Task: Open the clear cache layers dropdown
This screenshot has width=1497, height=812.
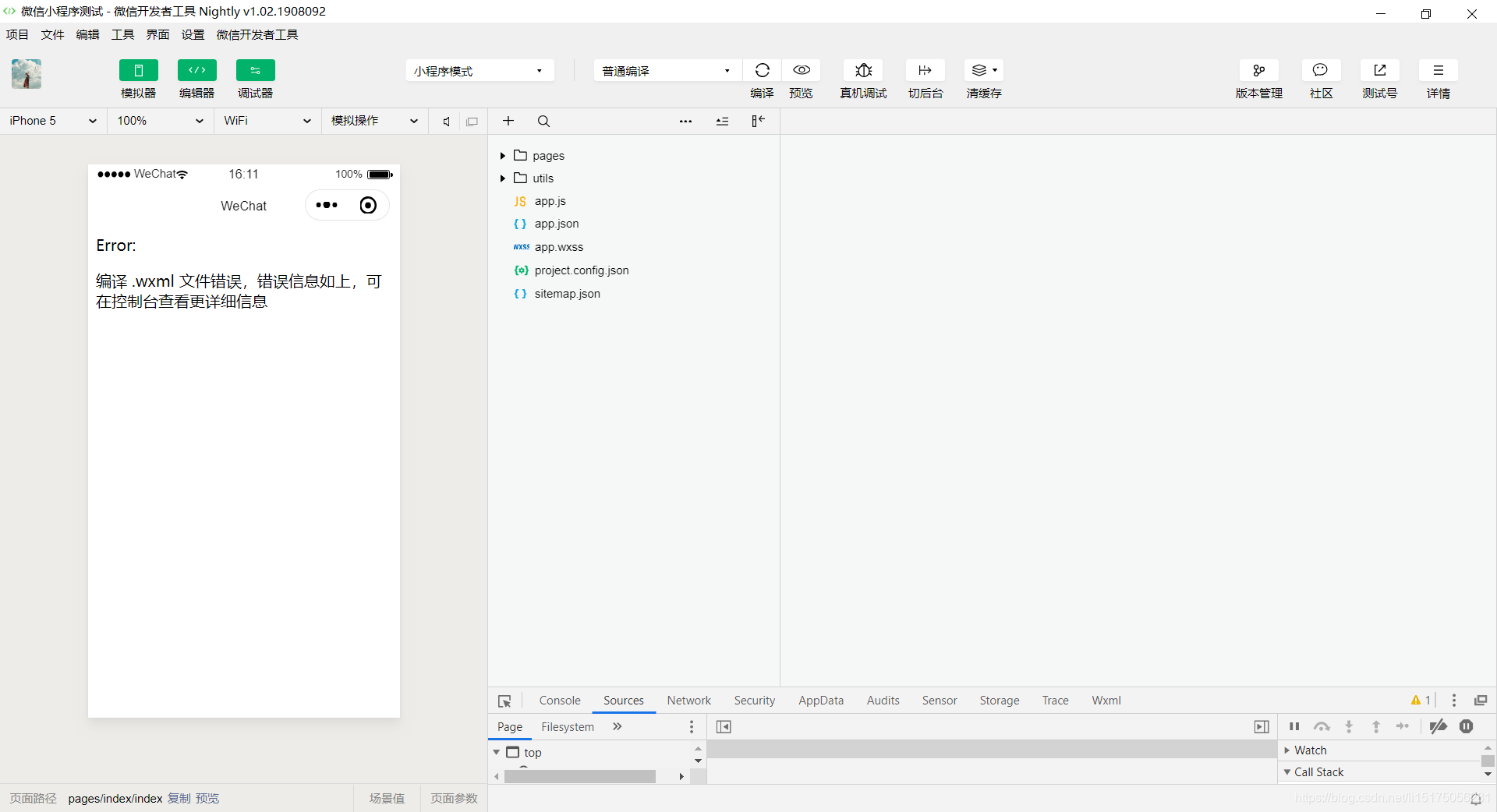Action: (x=984, y=70)
